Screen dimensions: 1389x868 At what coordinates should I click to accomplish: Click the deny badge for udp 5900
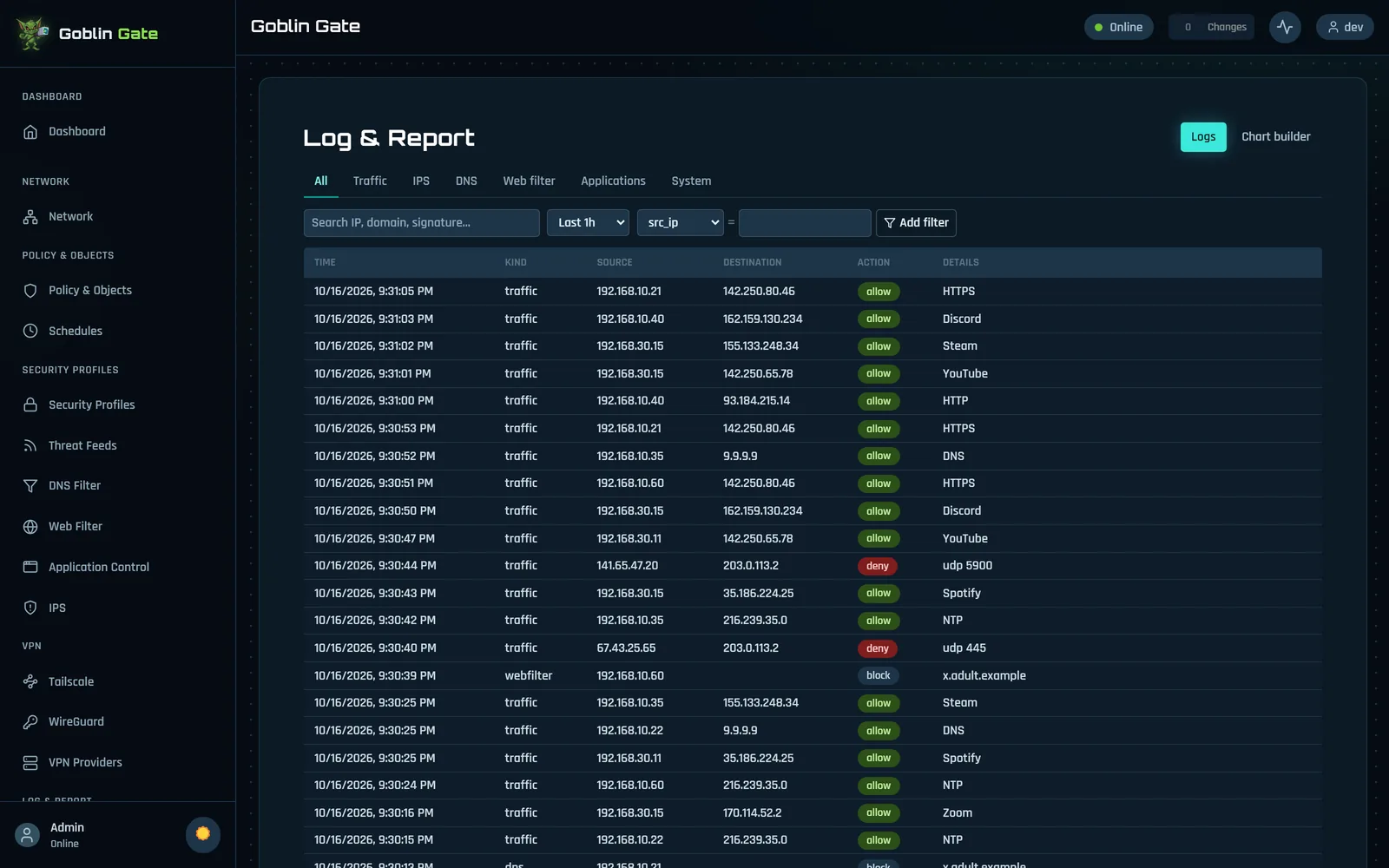(877, 566)
